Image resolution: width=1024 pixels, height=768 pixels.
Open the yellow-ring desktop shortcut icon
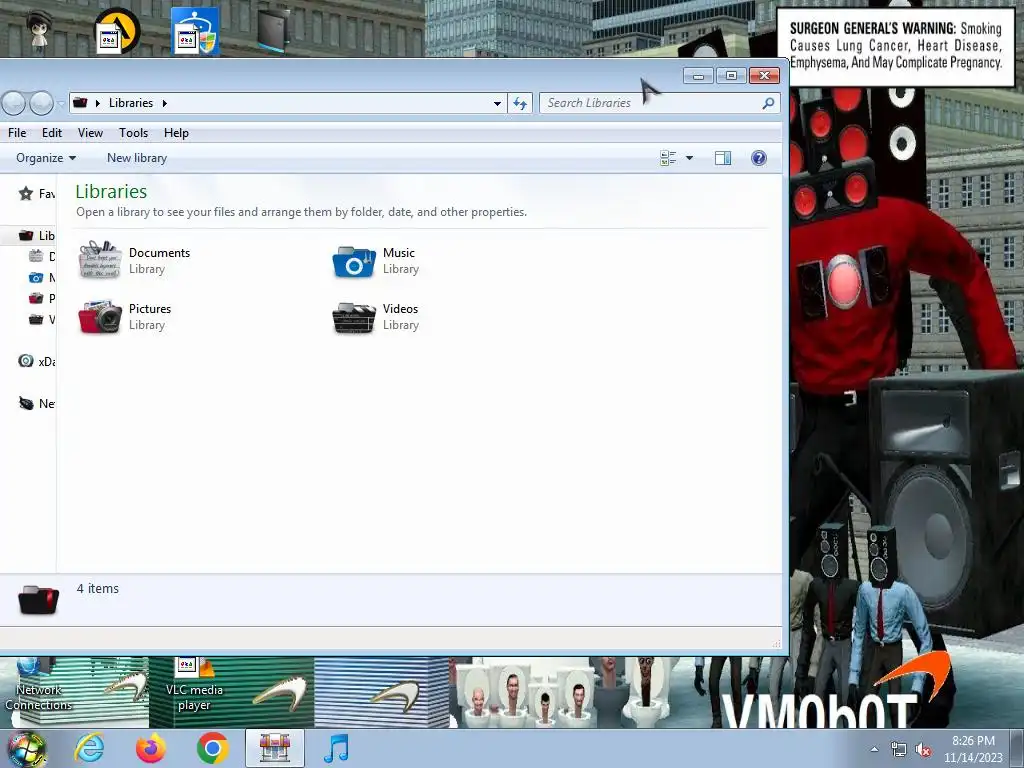pyautogui.click(x=117, y=31)
